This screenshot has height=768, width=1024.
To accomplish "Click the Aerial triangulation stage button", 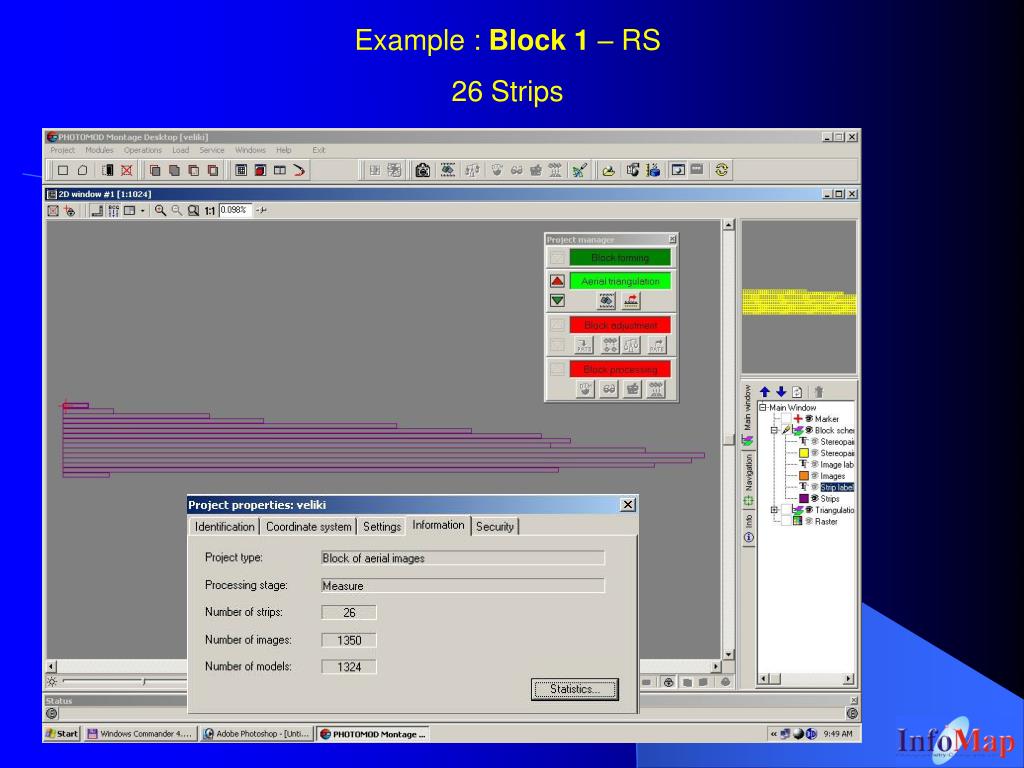I will click(620, 281).
